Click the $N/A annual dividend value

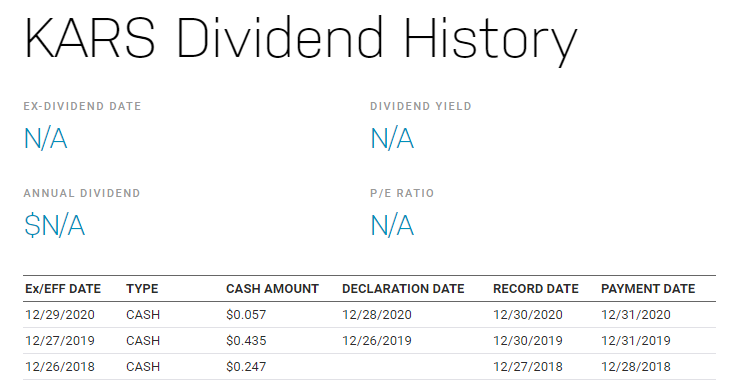[54, 226]
